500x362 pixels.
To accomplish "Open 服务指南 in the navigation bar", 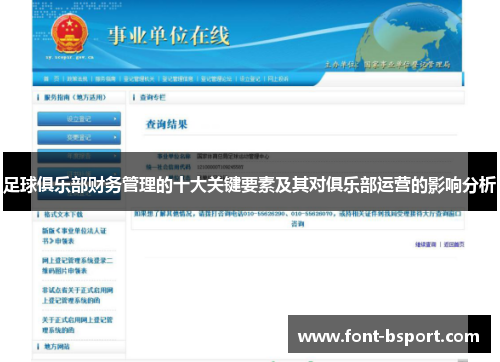I will tap(105, 79).
